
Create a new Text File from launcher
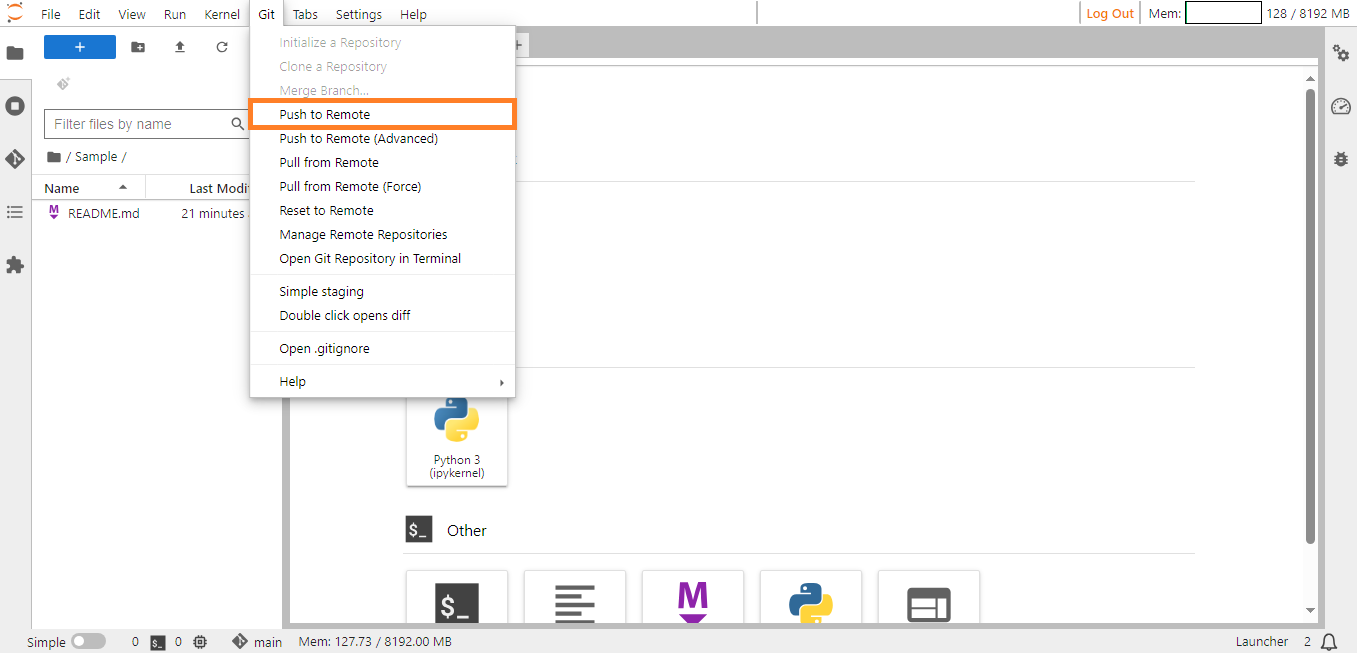click(x=575, y=596)
